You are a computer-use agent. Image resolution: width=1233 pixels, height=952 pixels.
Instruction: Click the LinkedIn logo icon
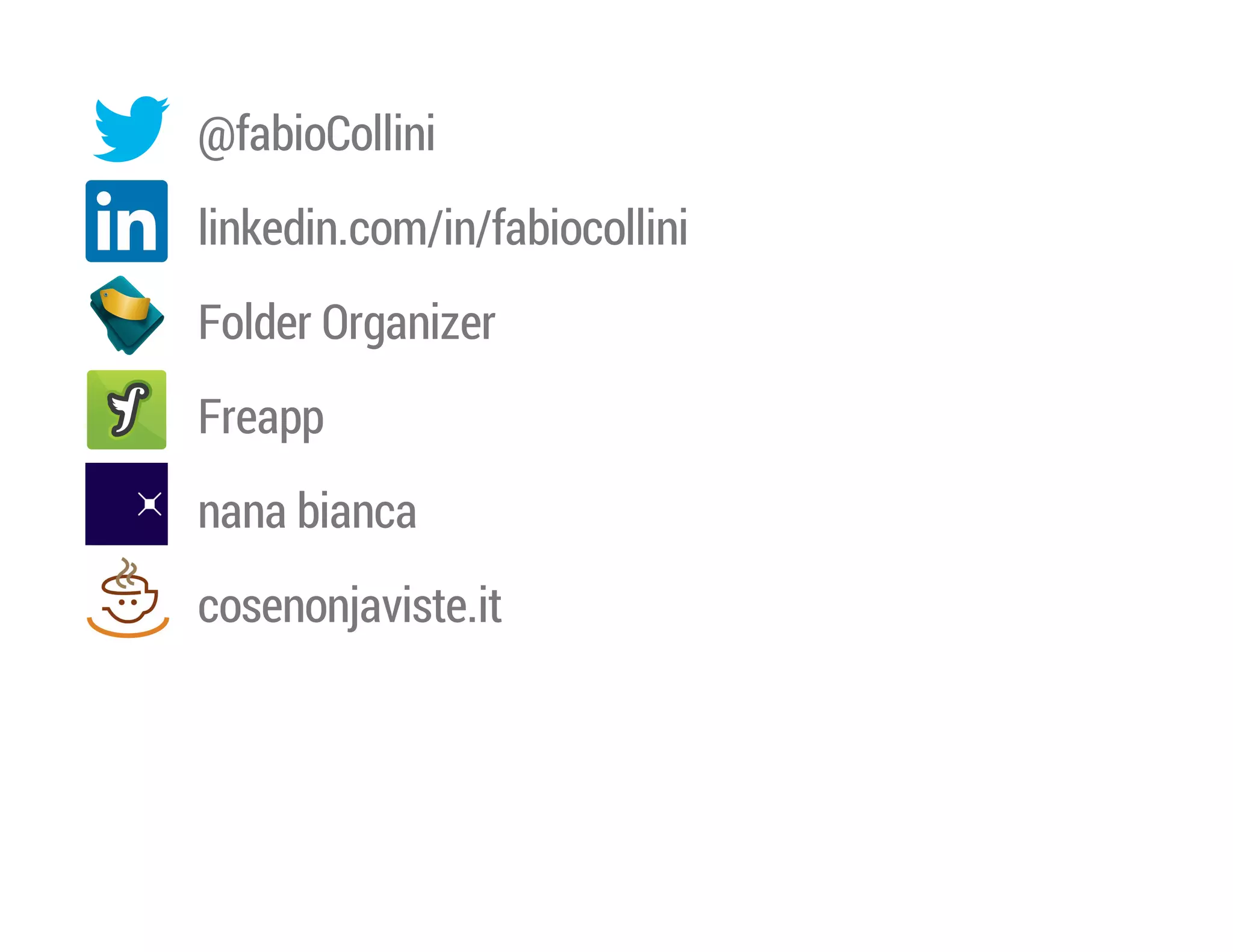point(126,221)
